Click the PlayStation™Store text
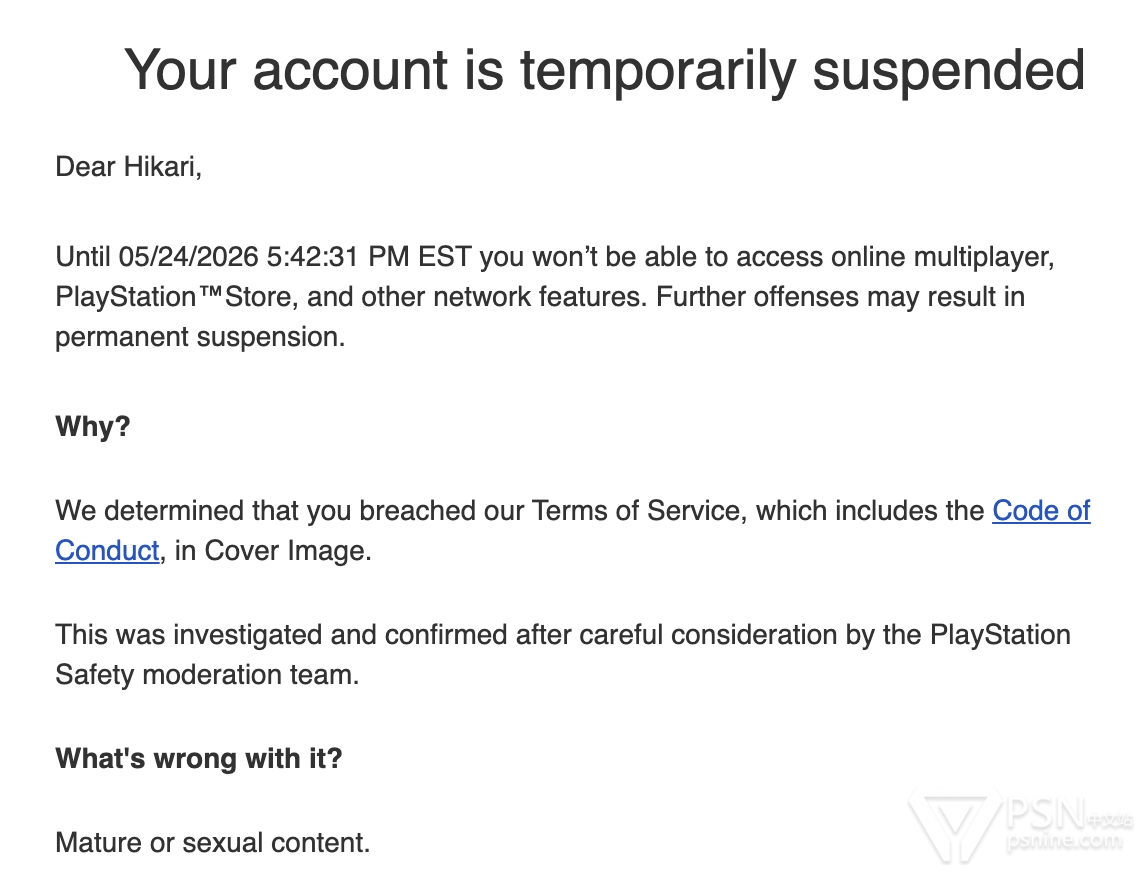 [175, 297]
